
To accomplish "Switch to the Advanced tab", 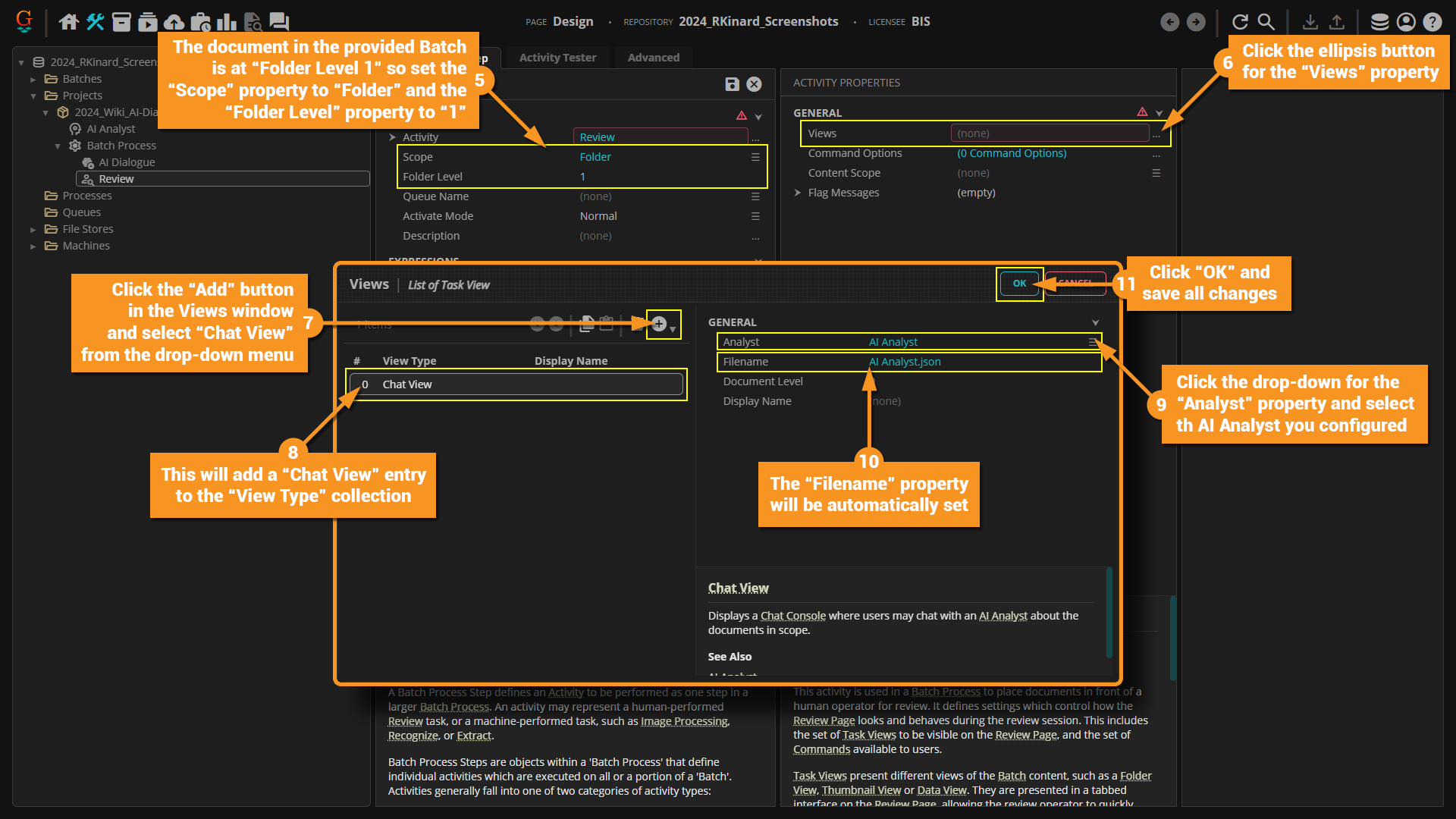I will 653,58.
